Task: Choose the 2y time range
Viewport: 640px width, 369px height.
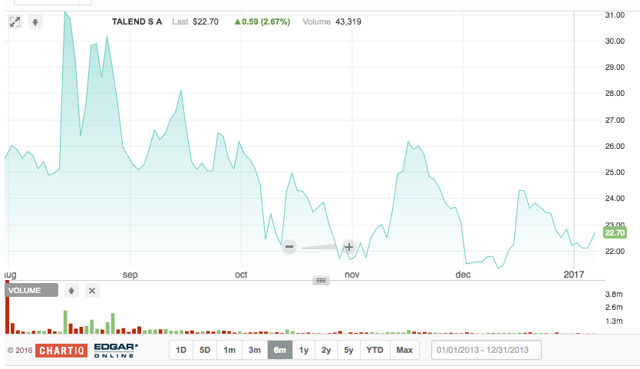Action: pos(326,350)
